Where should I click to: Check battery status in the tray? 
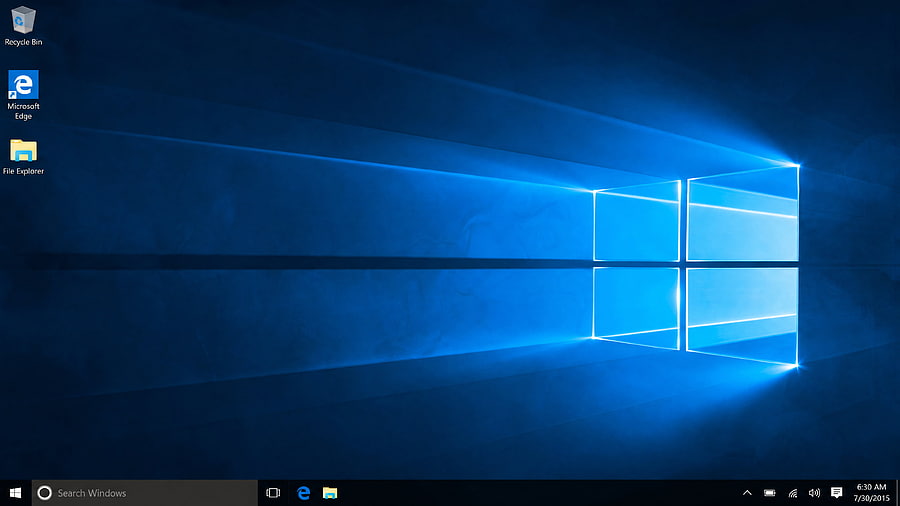770,493
